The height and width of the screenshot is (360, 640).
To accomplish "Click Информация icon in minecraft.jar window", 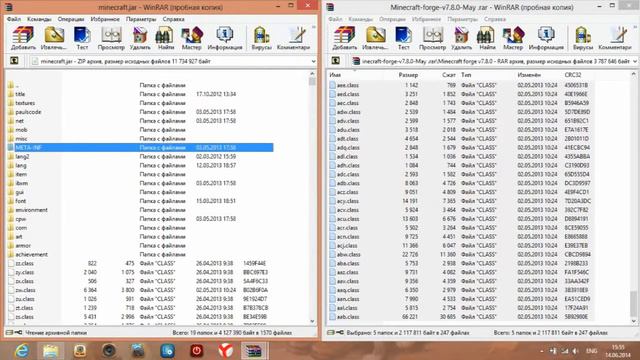I will [224, 38].
